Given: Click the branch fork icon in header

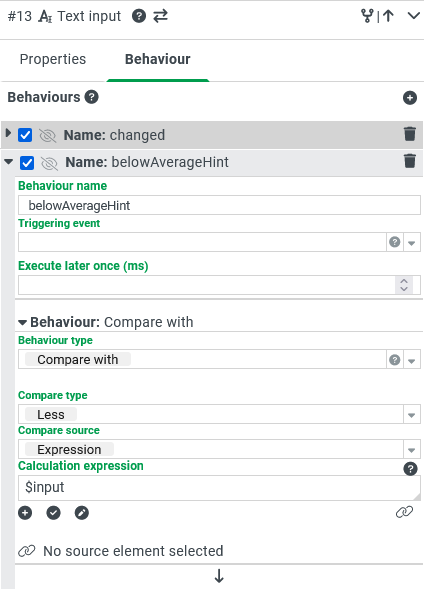Looking at the screenshot, I should pyautogui.click(x=367, y=16).
